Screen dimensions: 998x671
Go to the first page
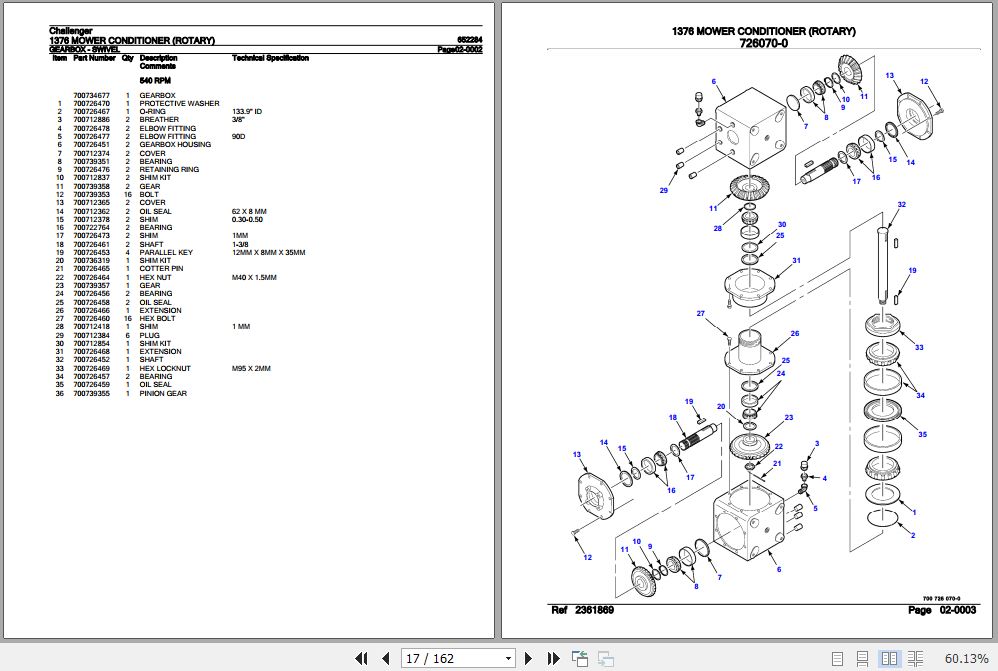(x=362, y=658)
